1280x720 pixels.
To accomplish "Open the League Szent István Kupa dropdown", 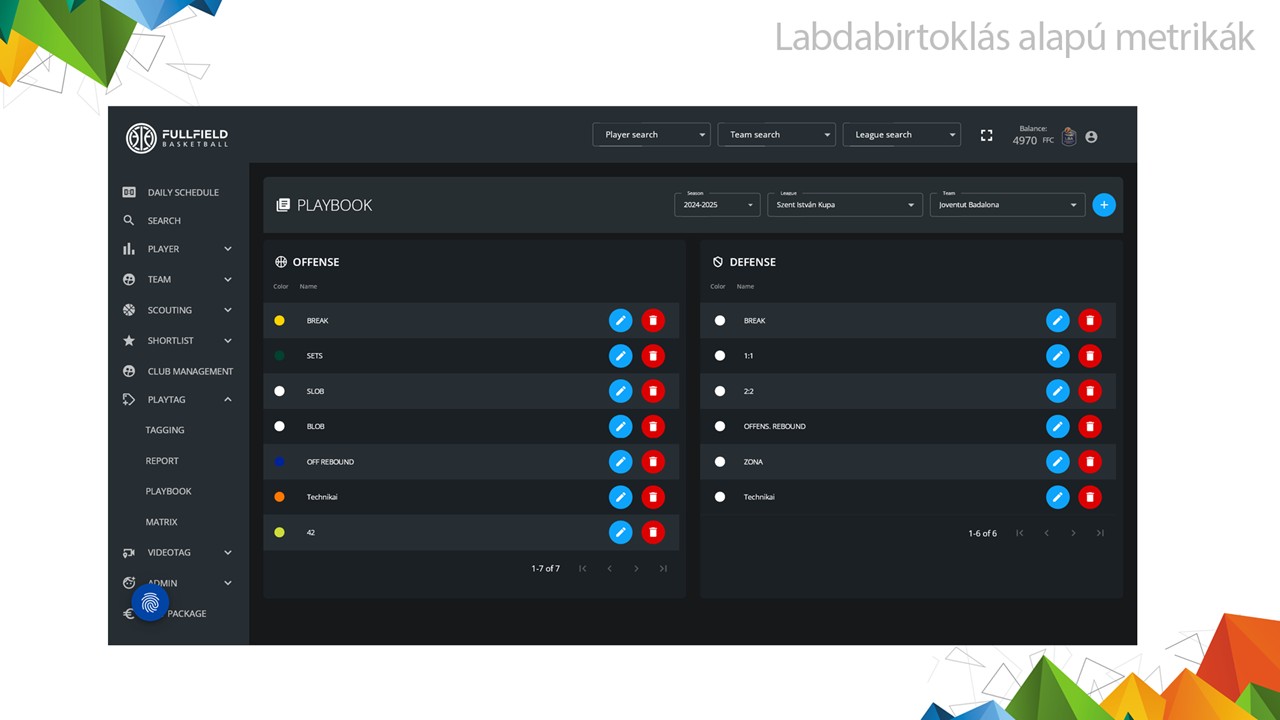I will pos(845,205).
